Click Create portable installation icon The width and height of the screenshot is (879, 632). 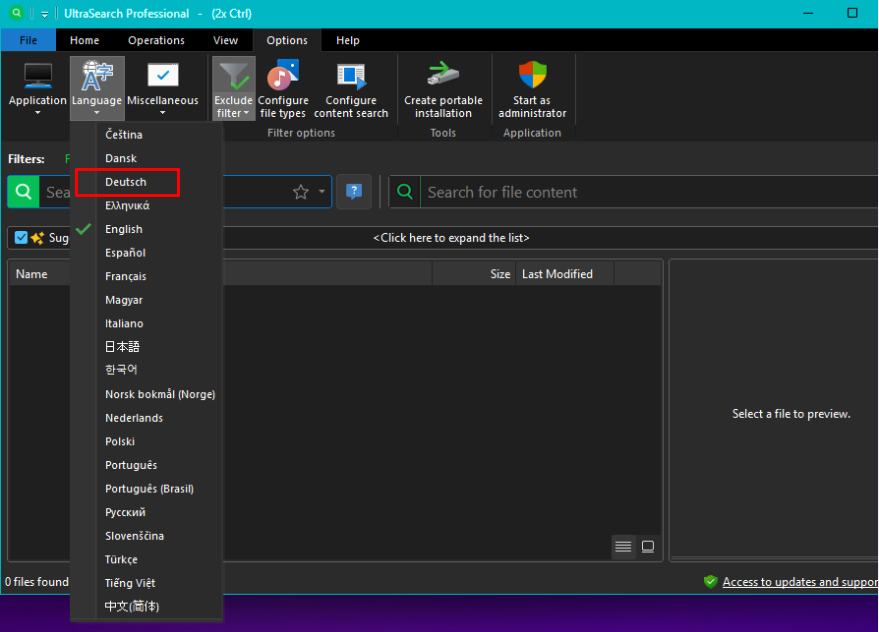443,77
